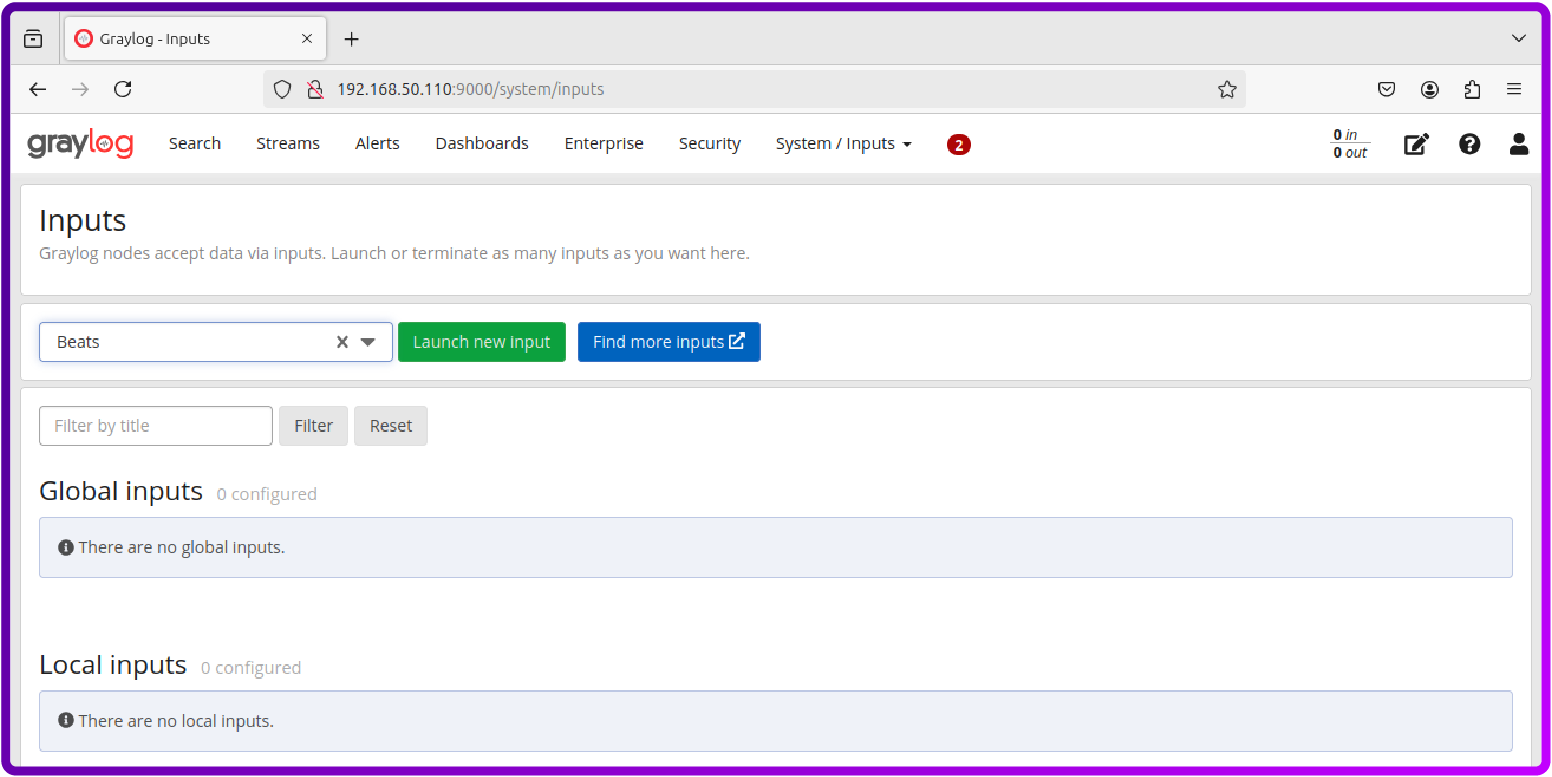
Task: Bookmark the page with the star icon
Action: (x=1227, y=89)
